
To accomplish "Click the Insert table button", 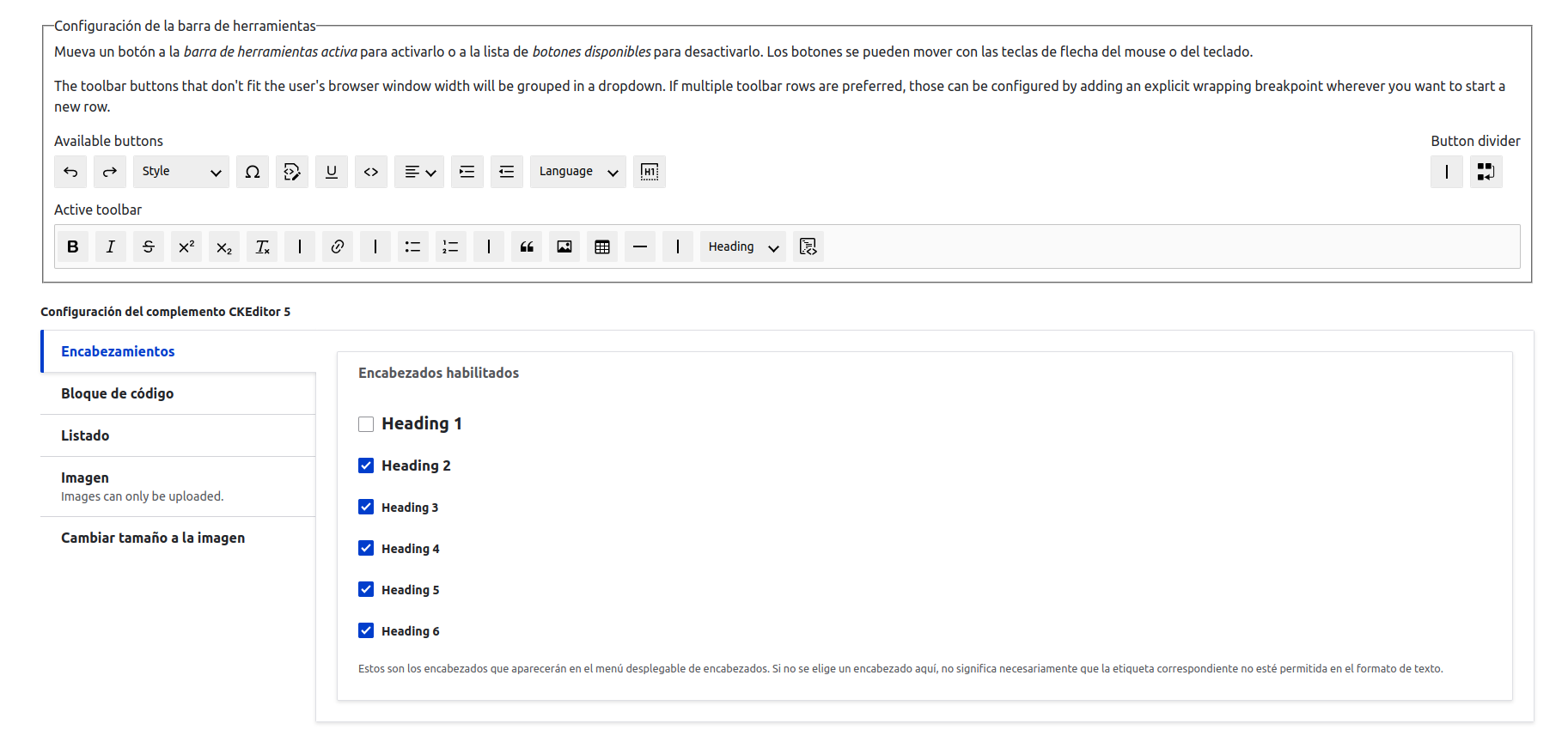I will (x=602, y=246).
